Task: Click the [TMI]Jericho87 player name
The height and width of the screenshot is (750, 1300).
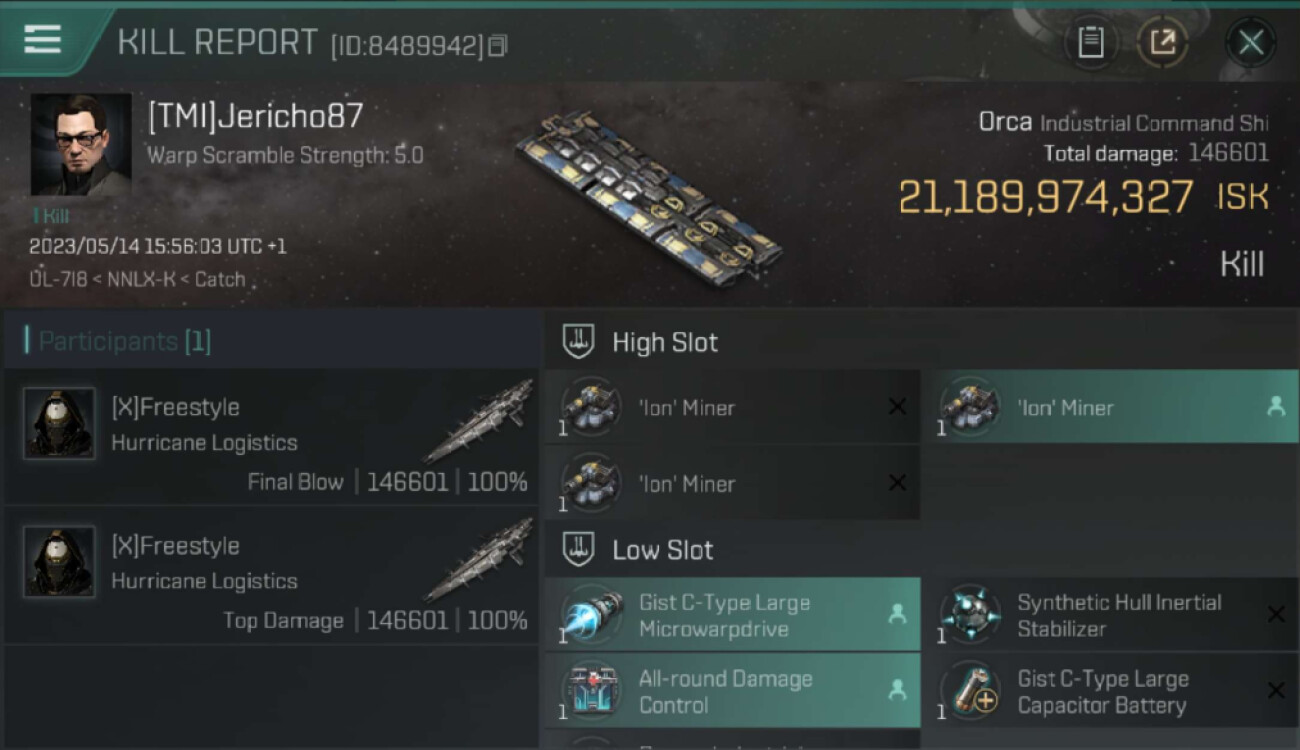Action: click(x=256, y=116)
